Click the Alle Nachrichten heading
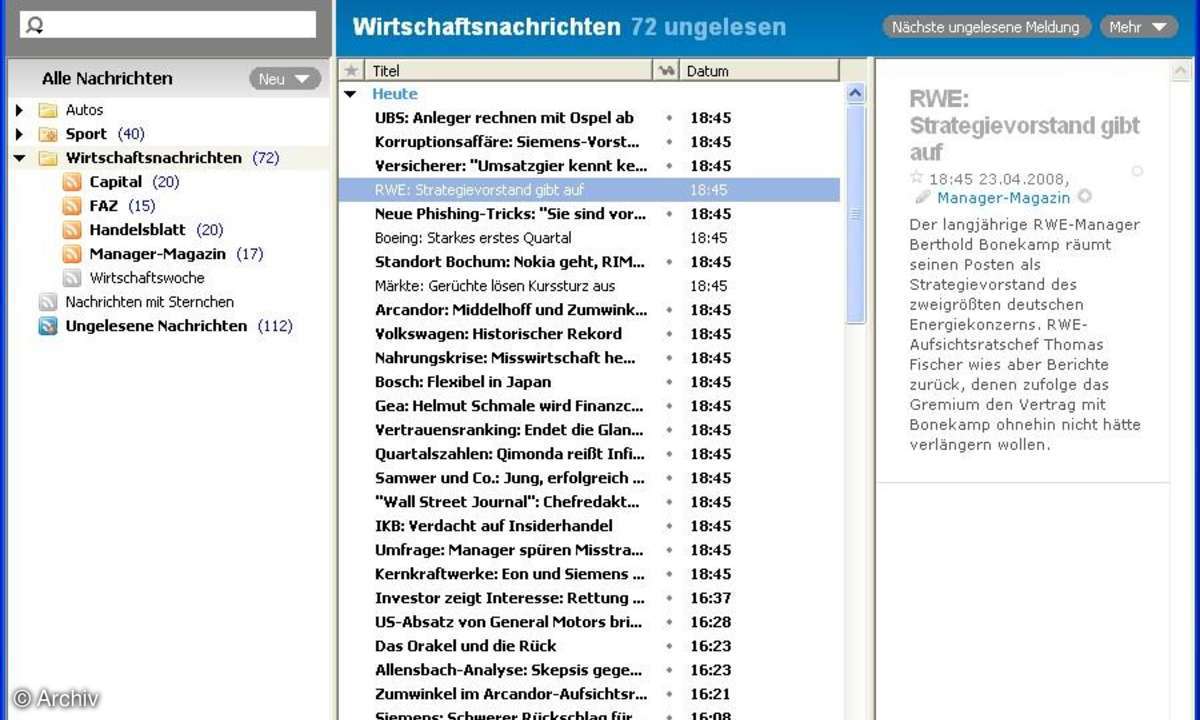 coord(107,78)
